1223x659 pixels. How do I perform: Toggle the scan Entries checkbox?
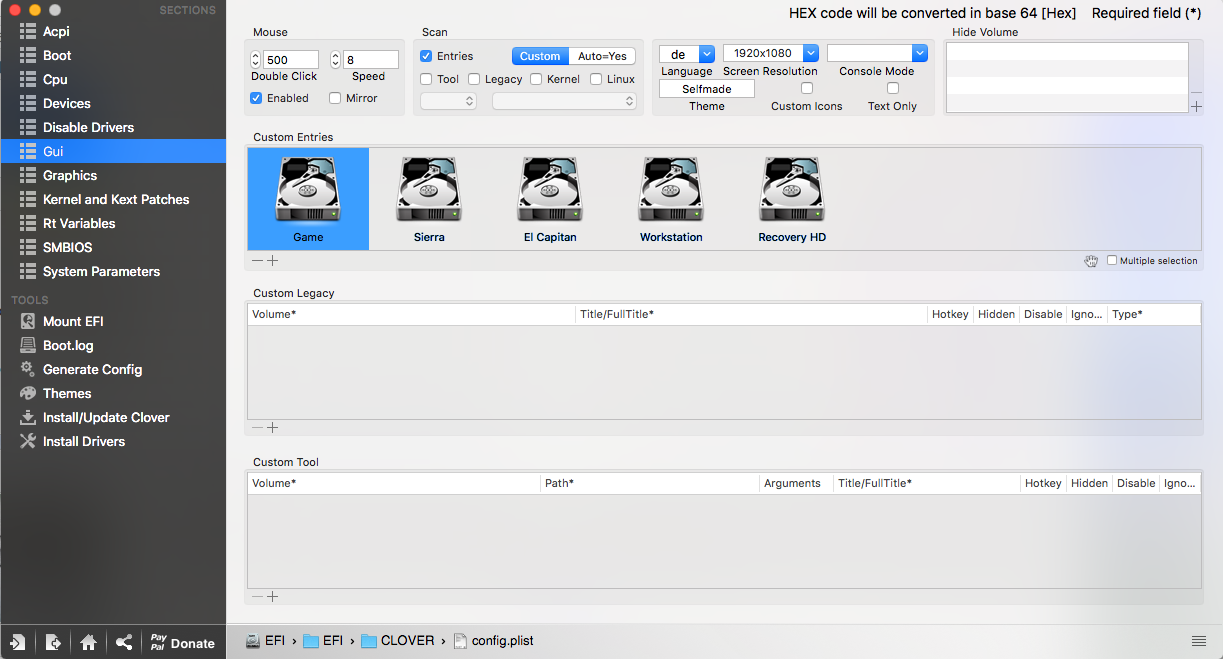[x=426, y=56]
